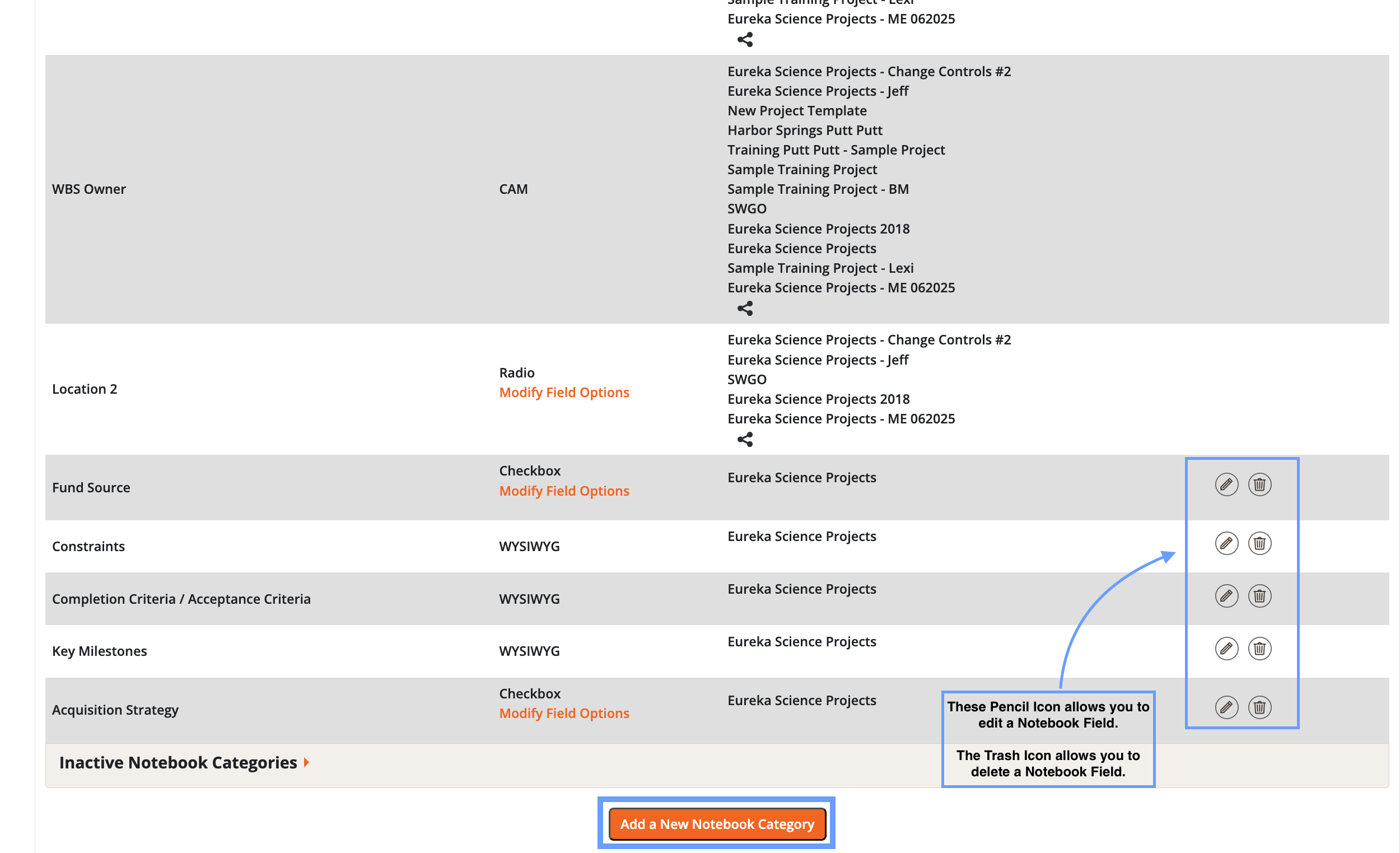The width and height of the screenshot is (1400, 853).
Task: Click pencil edit icon for Fund Source
Action: (1226, 484)
